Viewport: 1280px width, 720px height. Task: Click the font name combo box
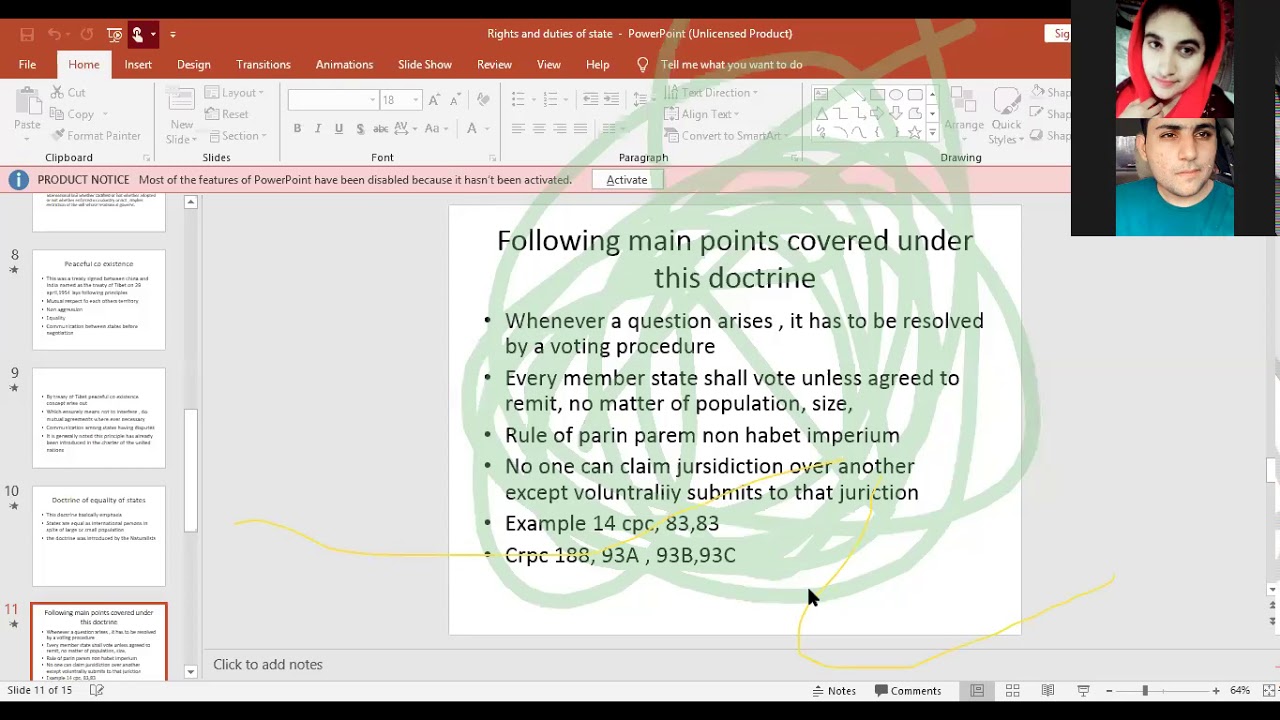click(333, 100)
